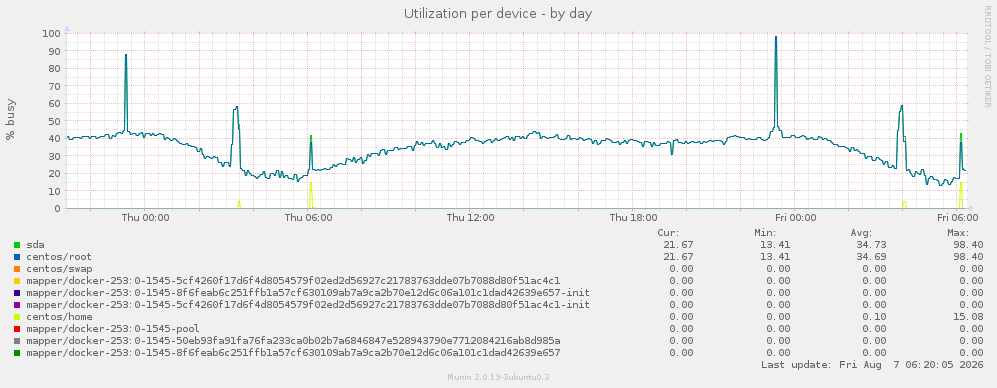Click the blue centos/root legend swatch
Image resolution: width=997 pixels, height=388 pixels.
pyautogui.click(x=17, y=257)
